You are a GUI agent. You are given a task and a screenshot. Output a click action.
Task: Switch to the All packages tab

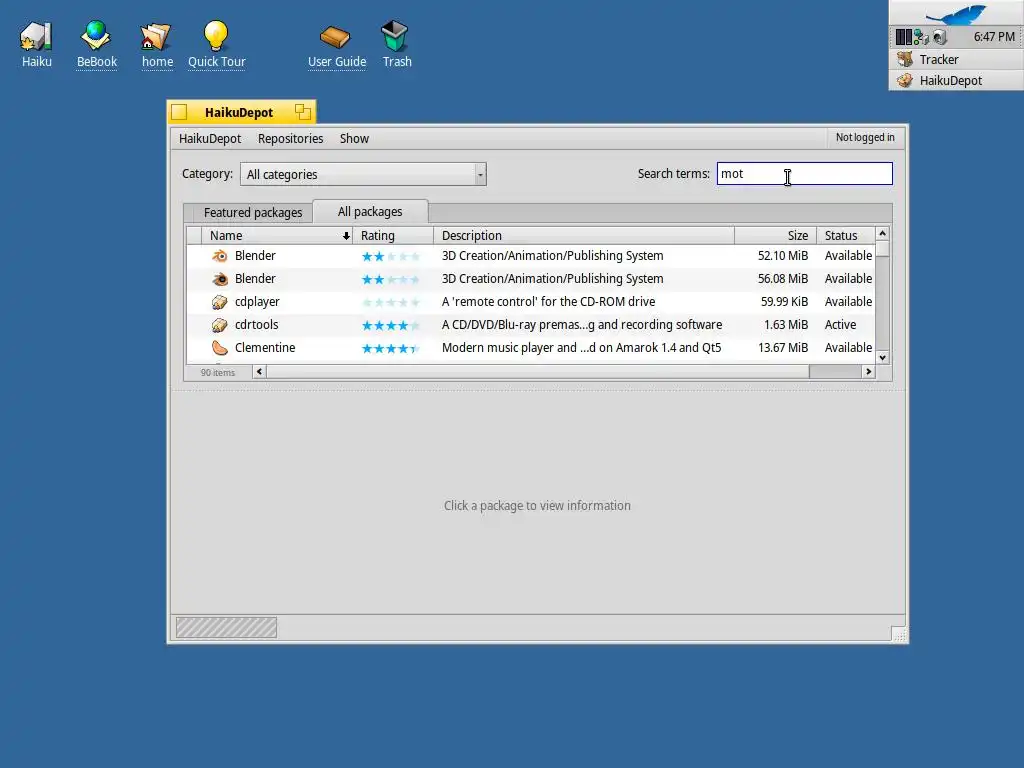click(x=370, y=212)
